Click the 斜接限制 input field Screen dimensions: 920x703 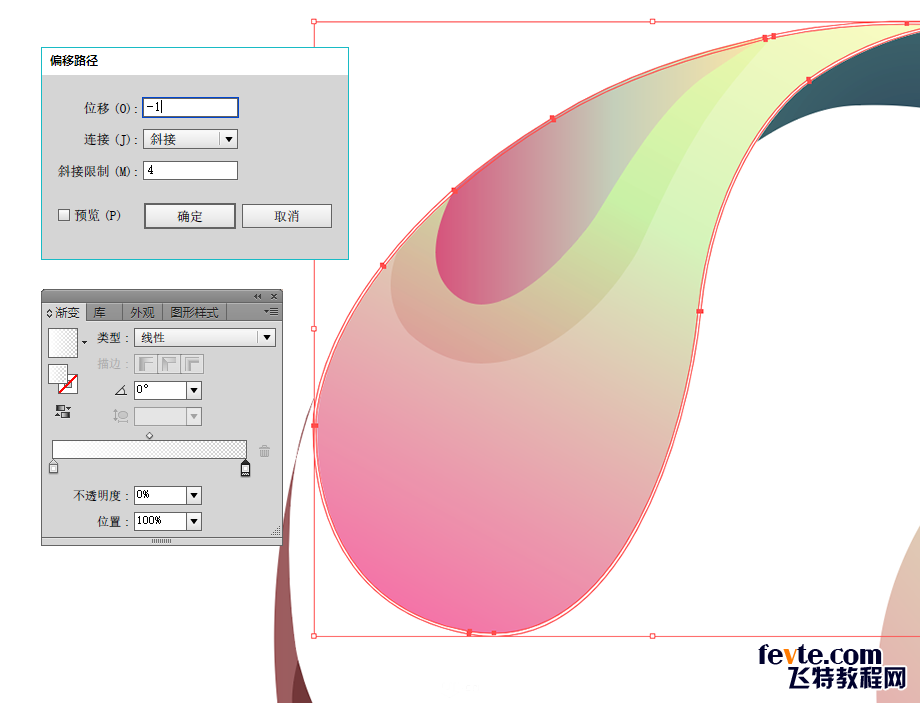[190, 171]
